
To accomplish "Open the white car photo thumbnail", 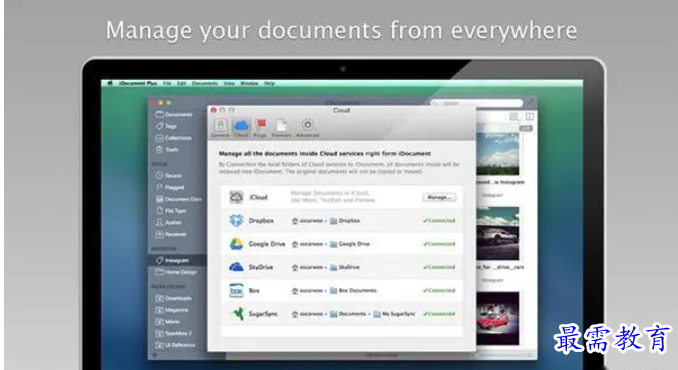I will click(498, 233).
